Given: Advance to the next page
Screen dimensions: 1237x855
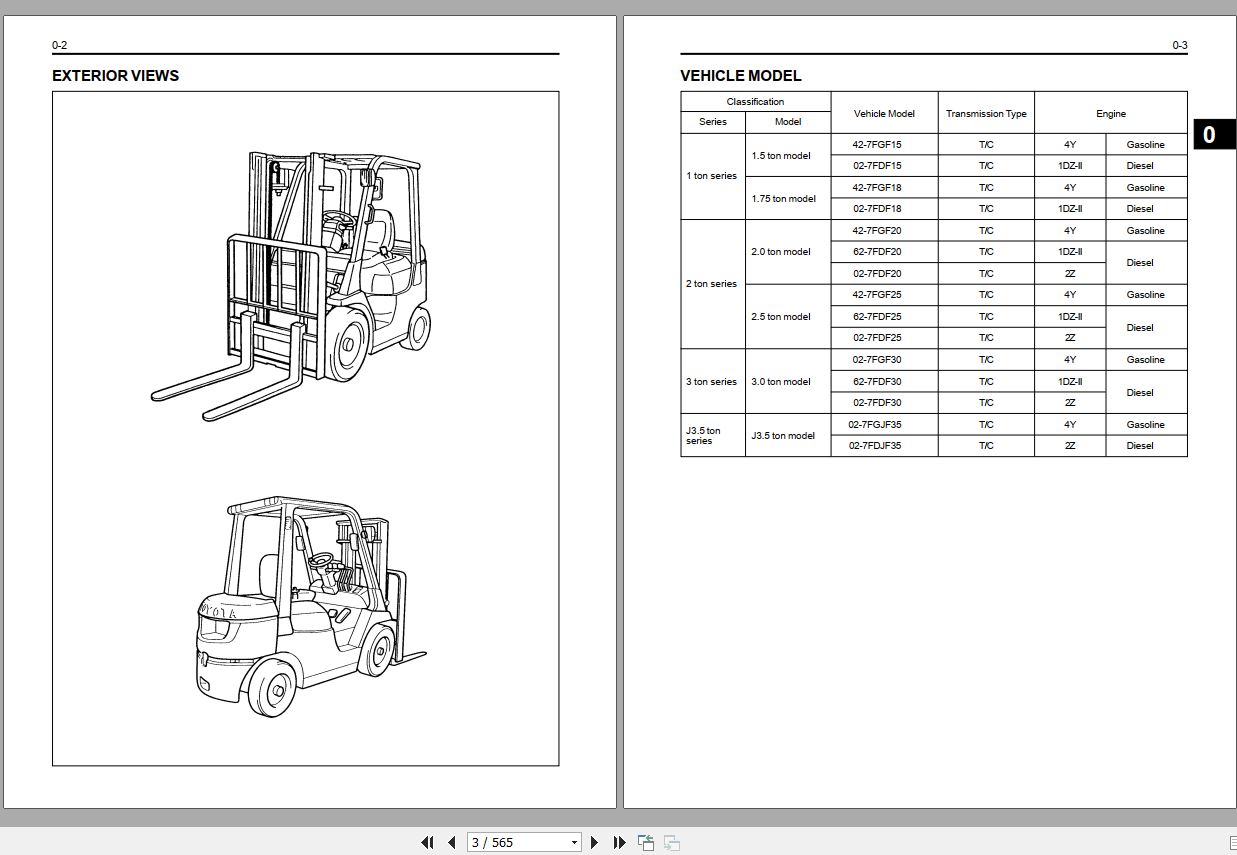Looking at the screenshot, I should pyautogui.click(x=595, y=842).
